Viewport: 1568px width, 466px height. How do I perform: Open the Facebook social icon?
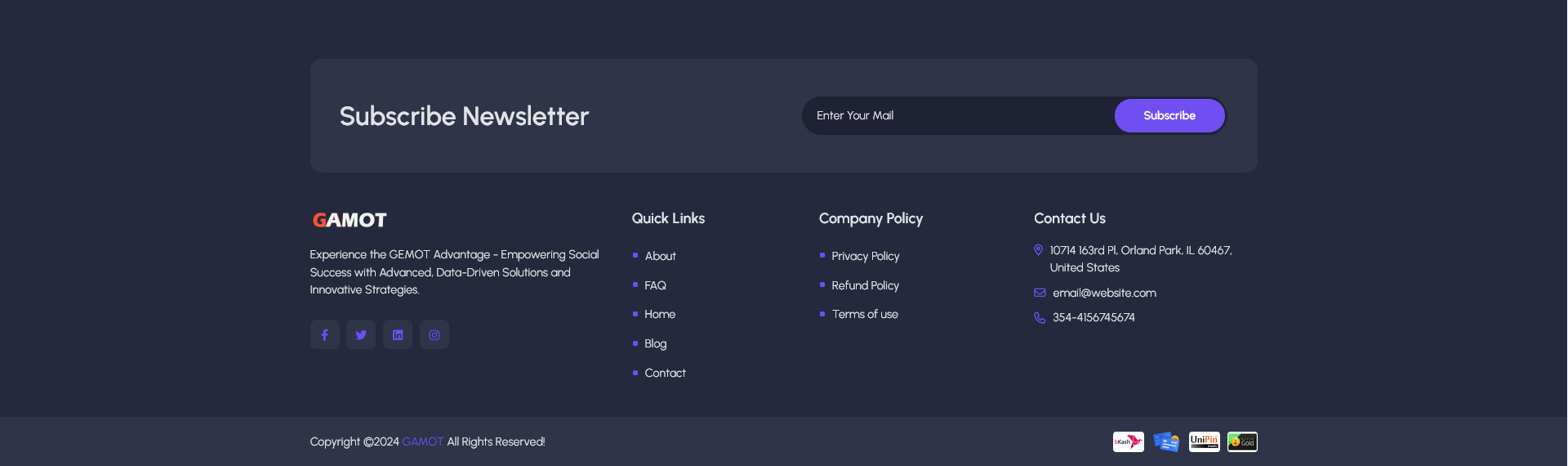click(324, 334)
